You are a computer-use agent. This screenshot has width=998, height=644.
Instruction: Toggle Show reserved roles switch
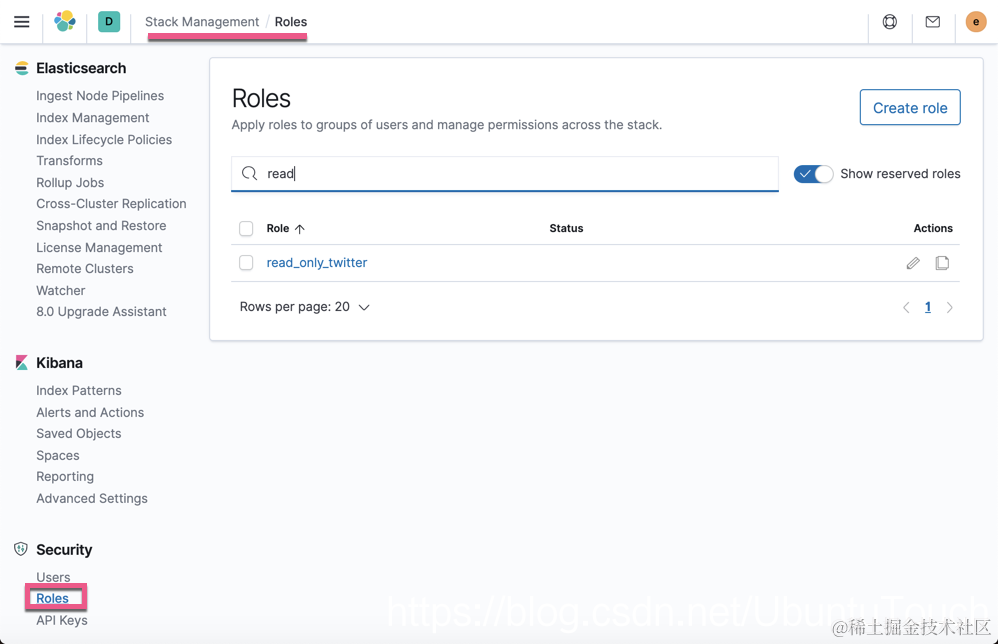click(x=813, y=174)
